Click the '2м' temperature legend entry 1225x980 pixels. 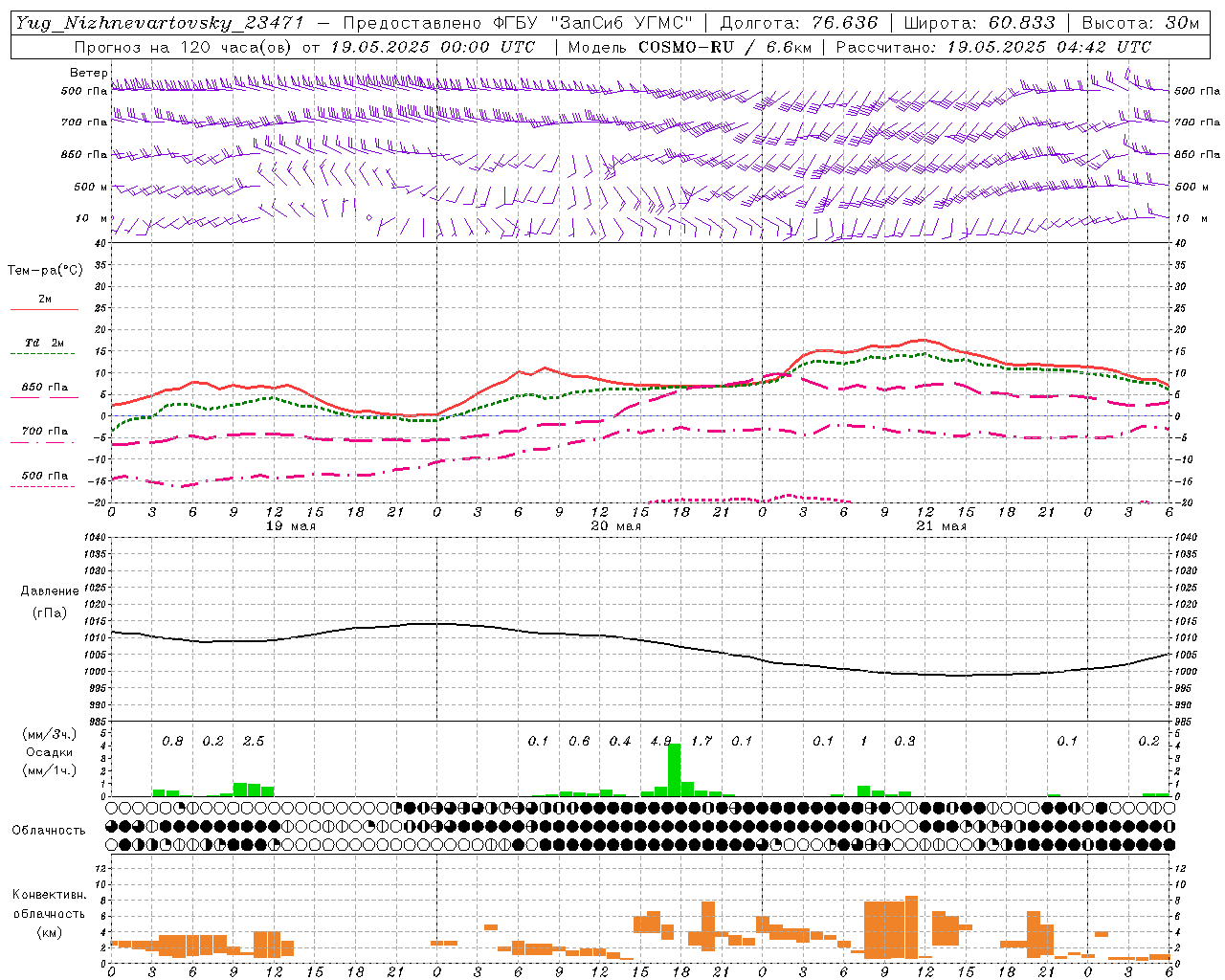[45, 299]
